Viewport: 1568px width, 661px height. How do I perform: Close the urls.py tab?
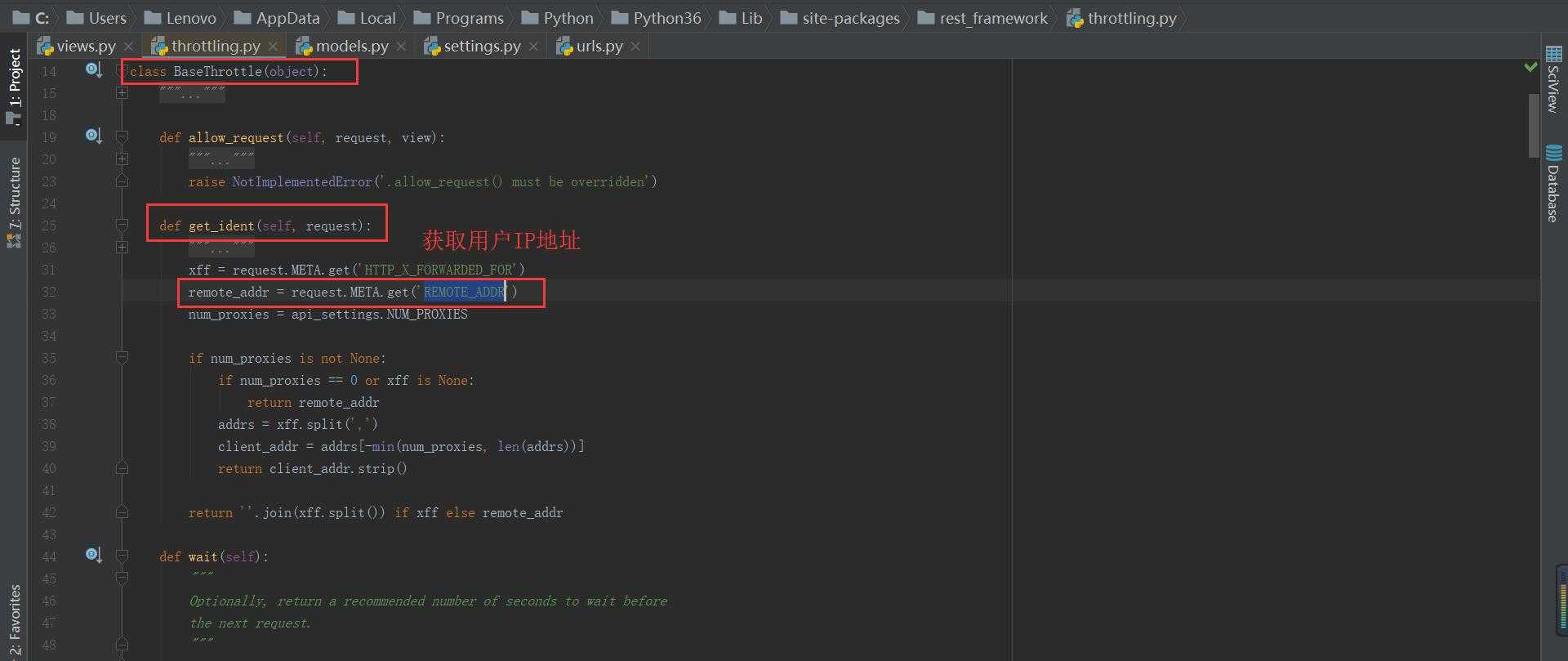coord(635,47)
